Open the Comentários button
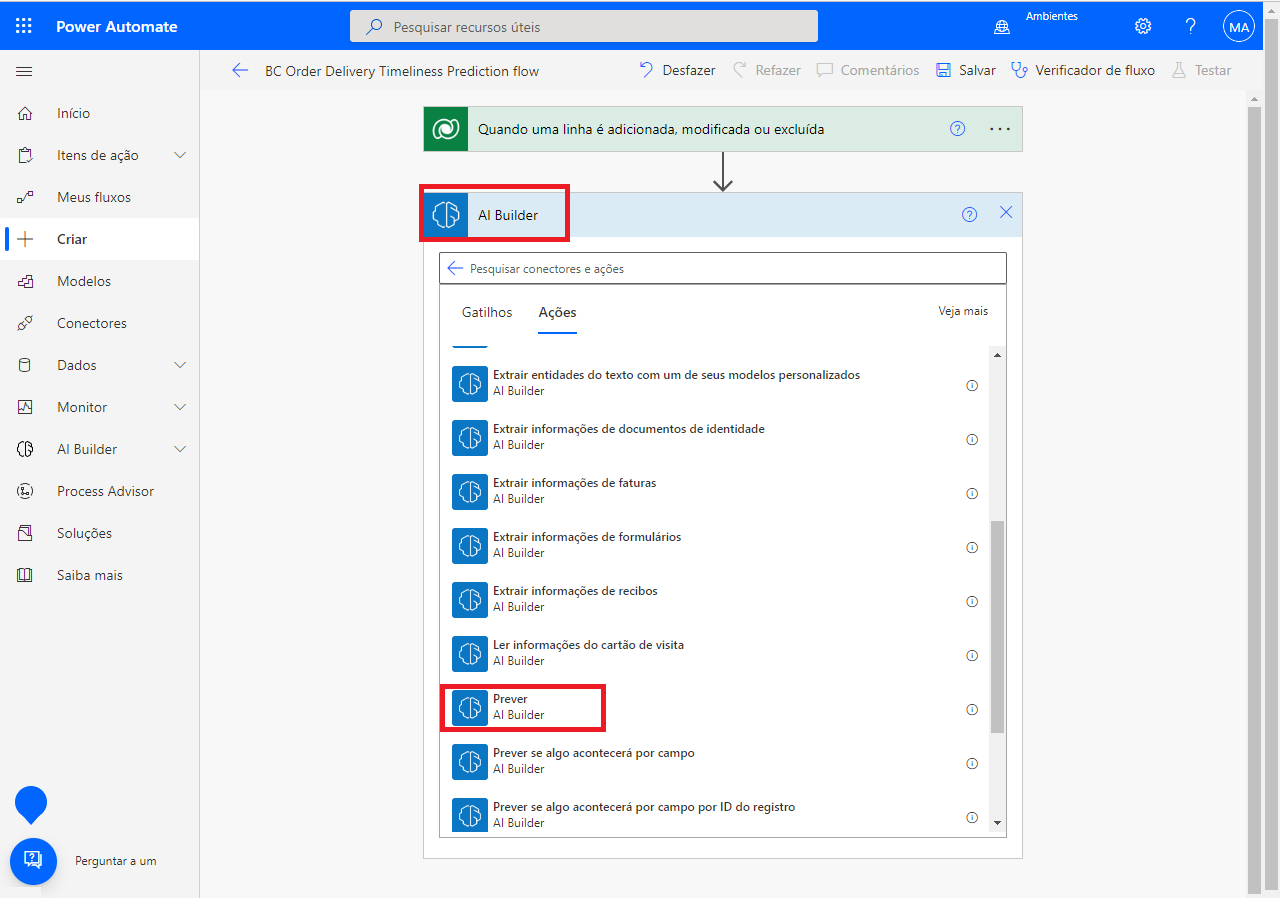The height and width of the screenshot is (898, 1280). click(x=868, y=70)
